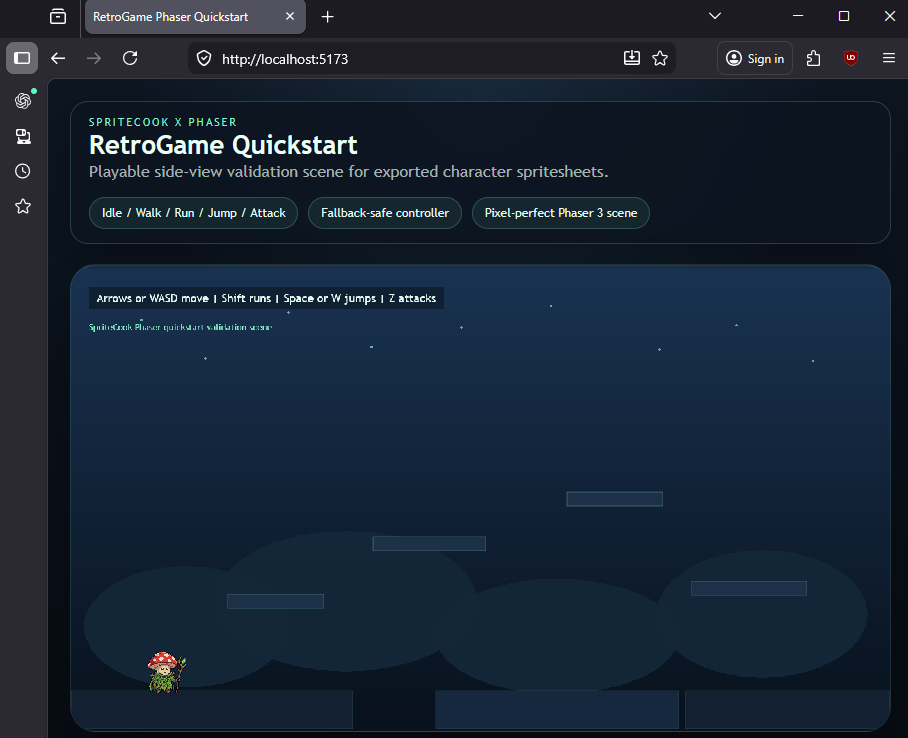Open the browser hamburger menu

[889, 58]
